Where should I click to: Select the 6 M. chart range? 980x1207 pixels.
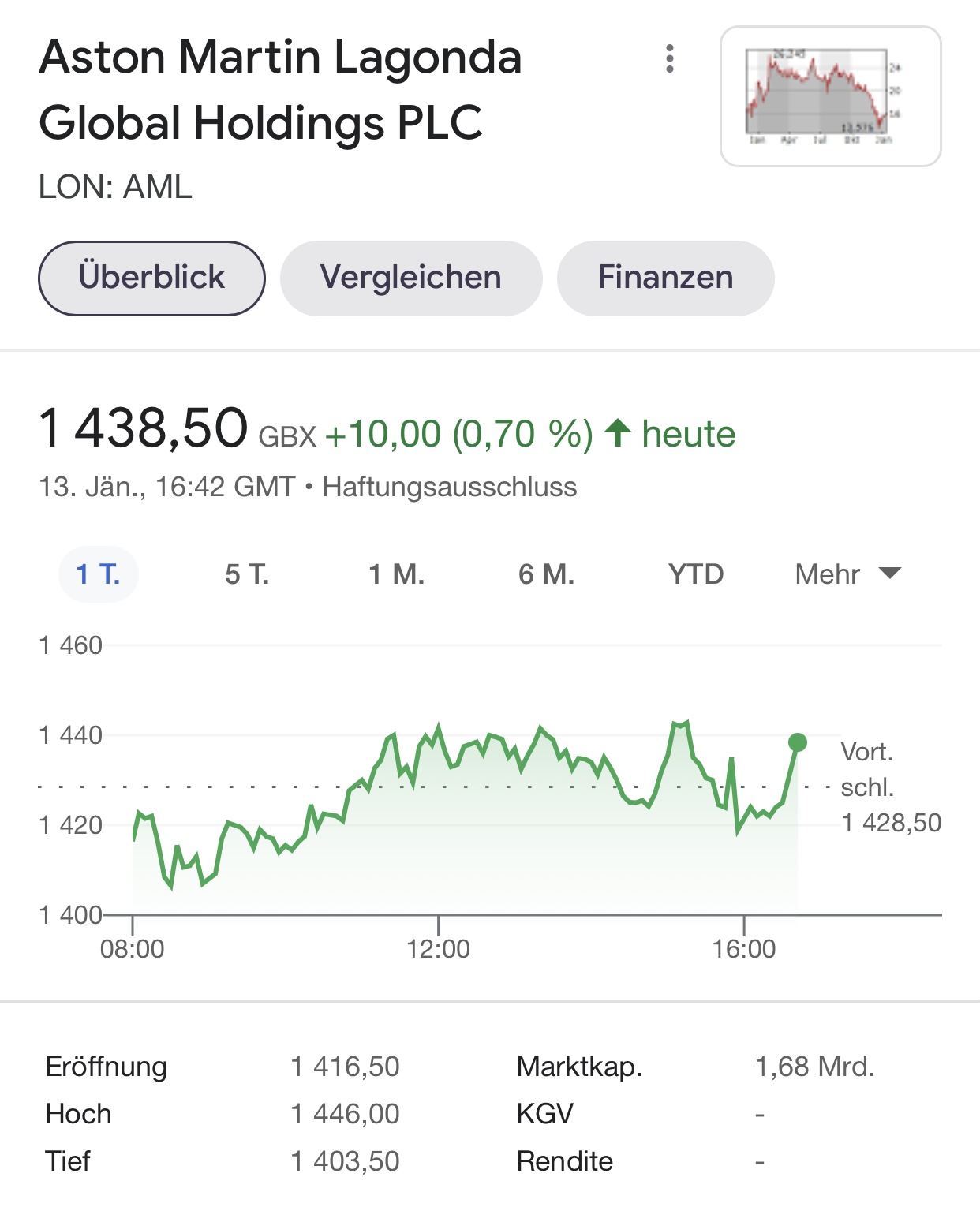coord(546,574)
